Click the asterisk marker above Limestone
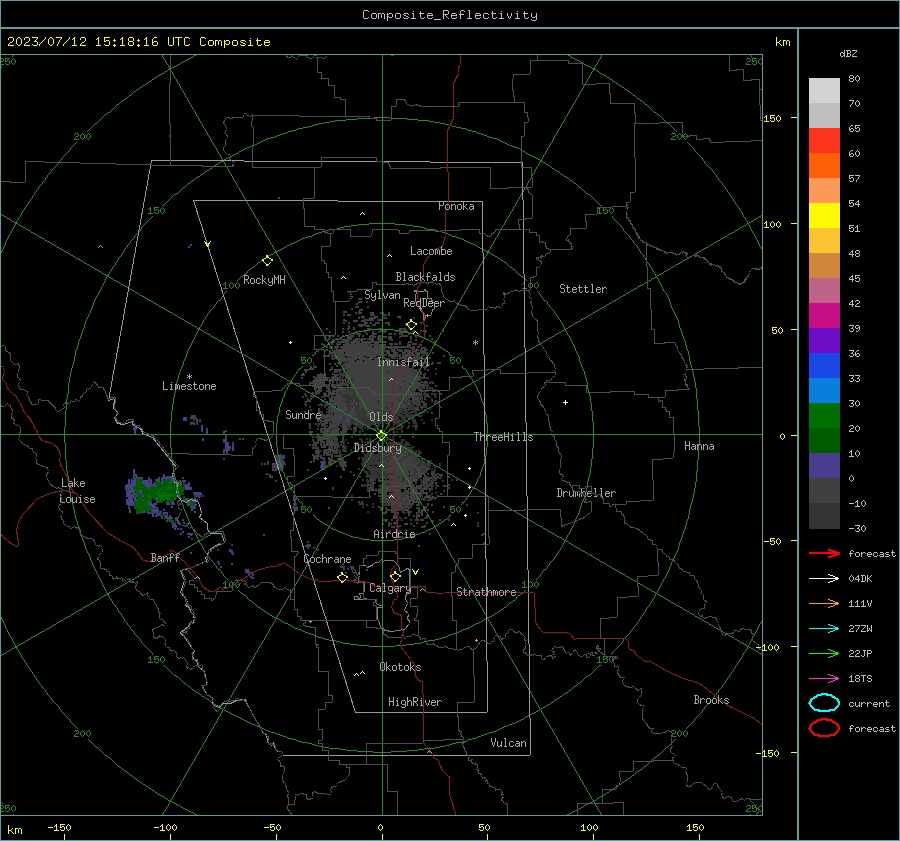Image resolution: width=900 pixels, height=841 pixels. pyautogui.click(x=189, y=377)
